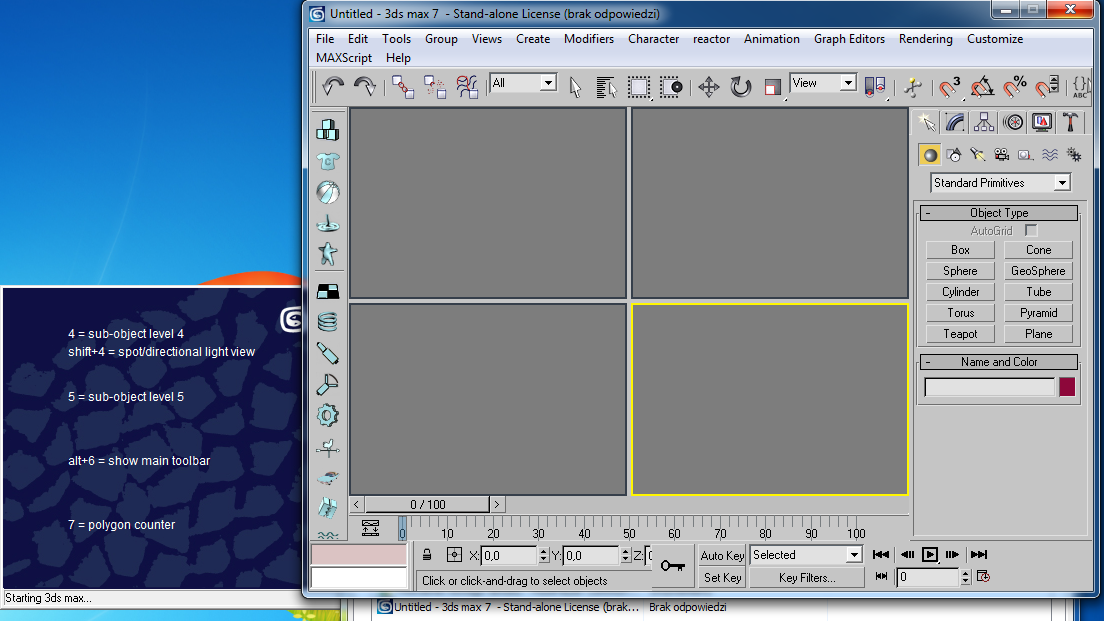
Task: Open the selection filter All dropdown
Action: tap(523, 83)
